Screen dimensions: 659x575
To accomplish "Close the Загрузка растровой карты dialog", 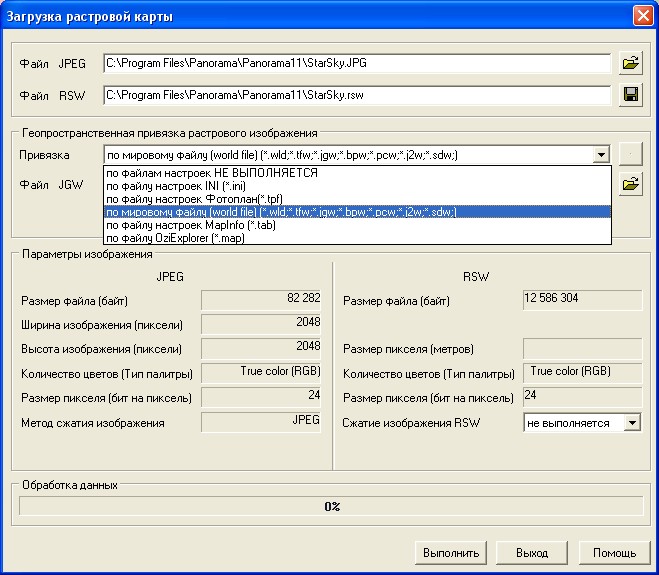I will click(642, 16).
